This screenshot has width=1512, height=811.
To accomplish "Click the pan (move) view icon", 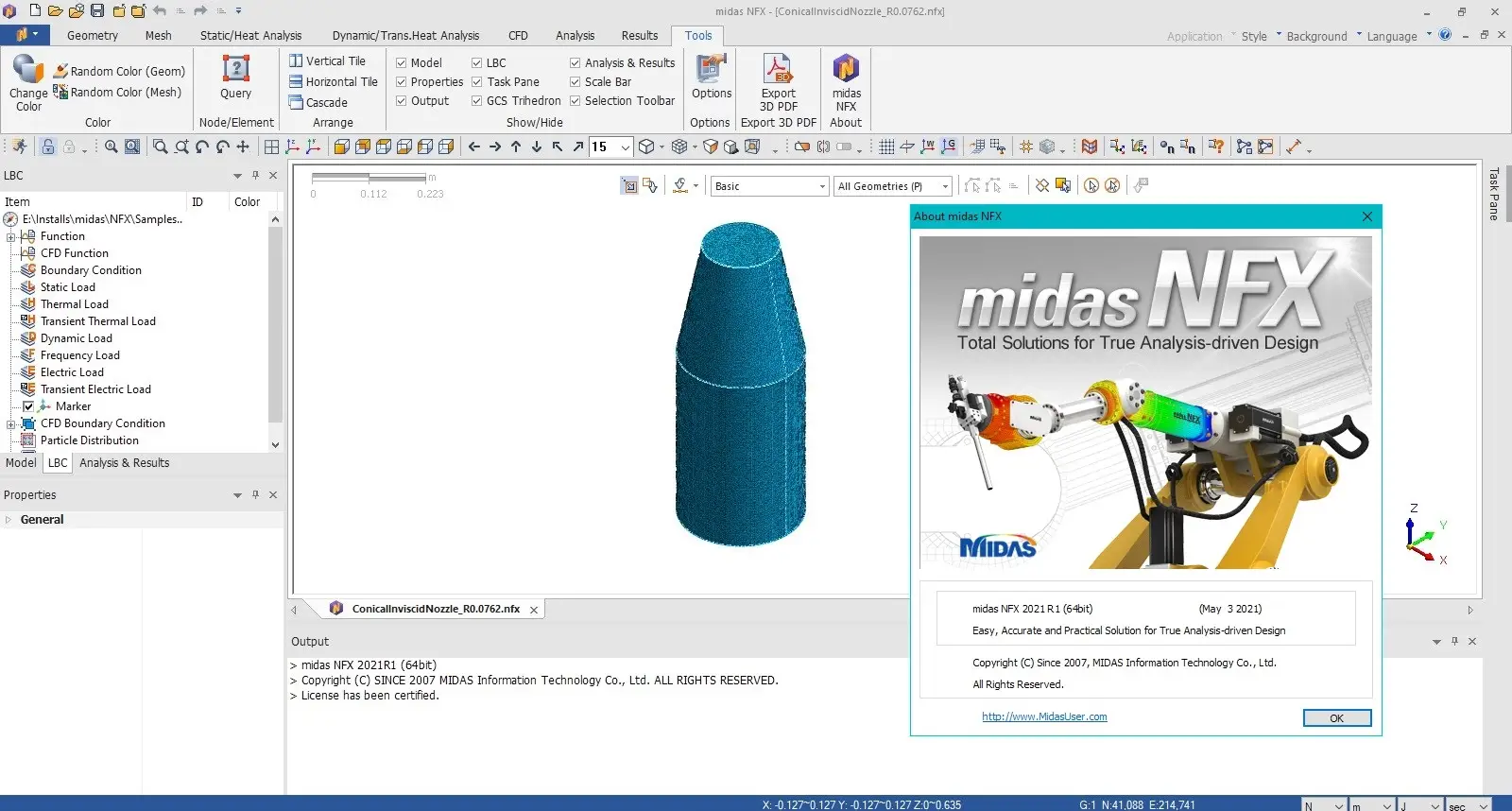I will 243,147.
